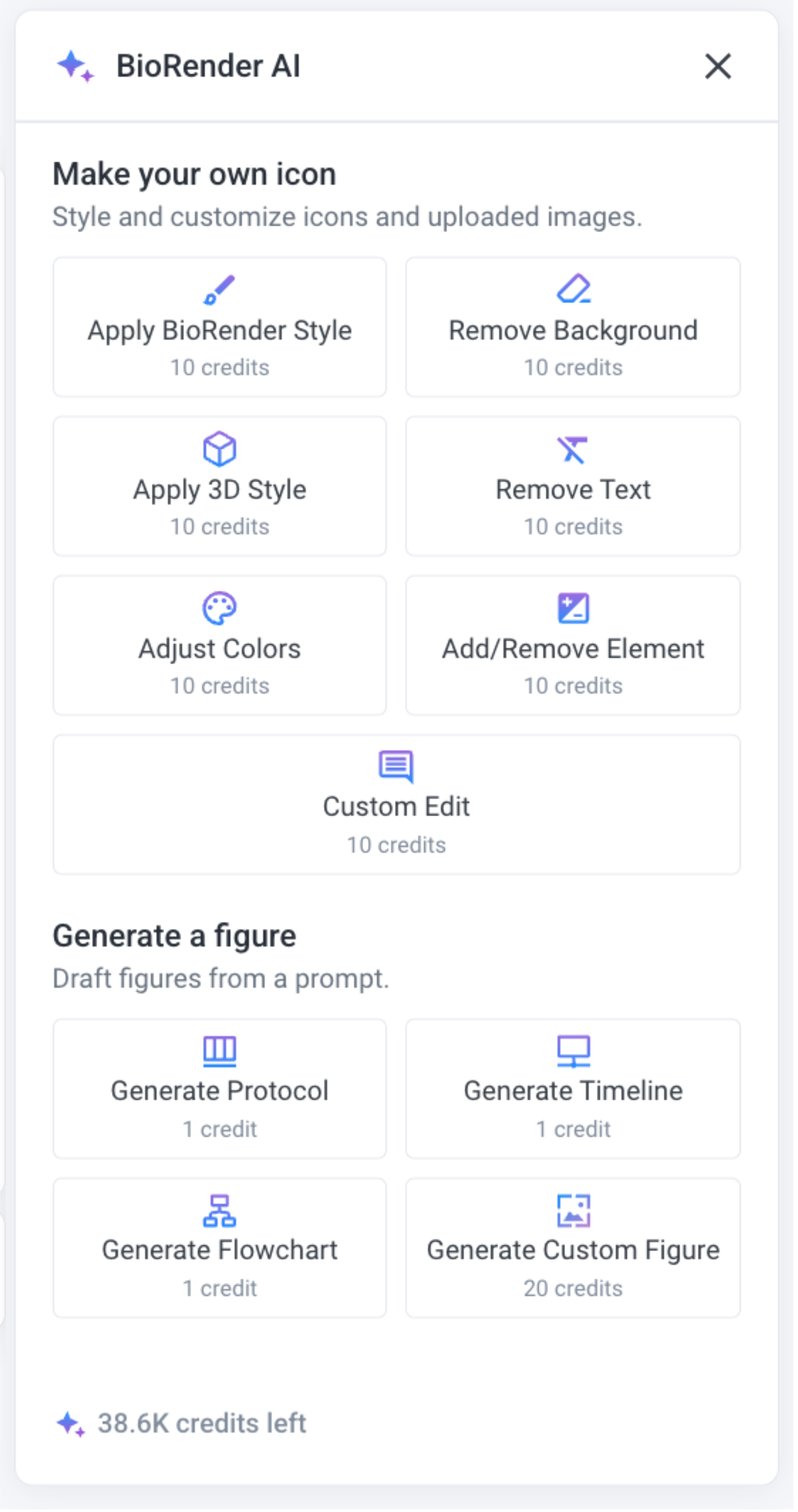Image resolution: width=798 pixels, height=1512 pixels.
Task: Click the cube icon for 3D Style
Action: pyautogui.click(x=220, y=449)
